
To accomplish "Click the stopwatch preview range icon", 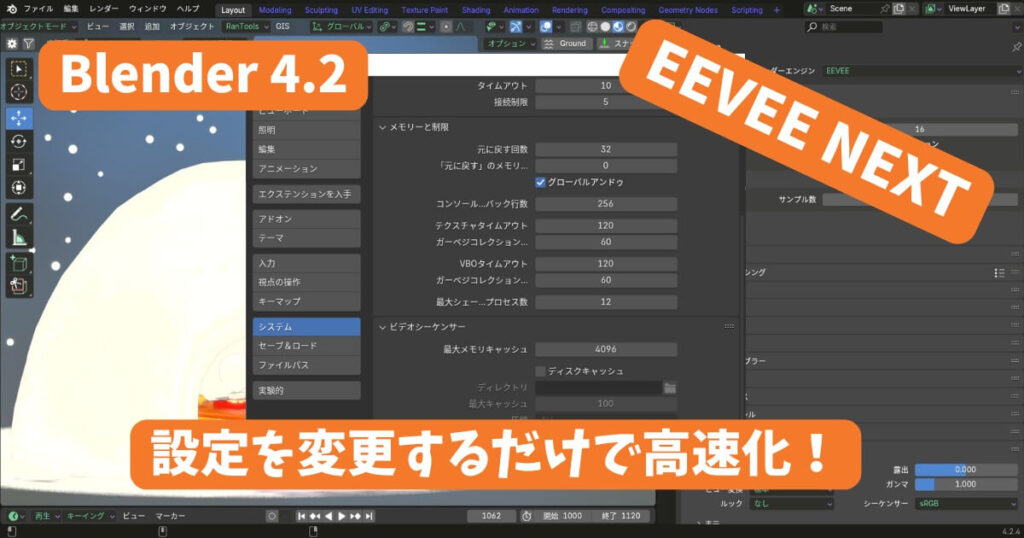I will click(x=526, y=516).
